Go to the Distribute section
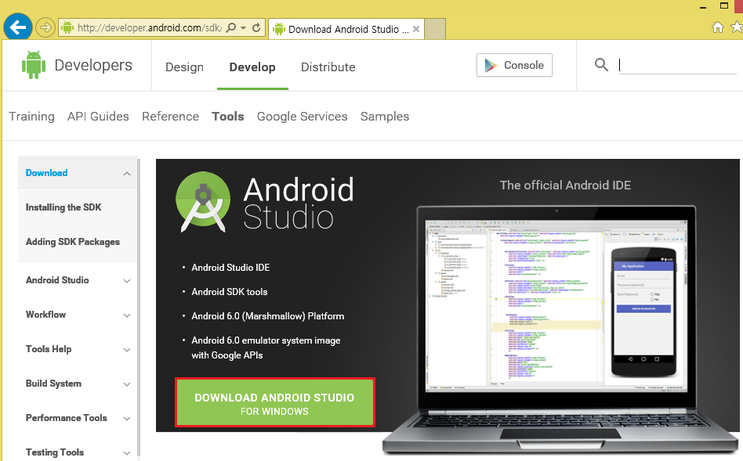Viewport: 743px width, 461px height. coord(328,67)
